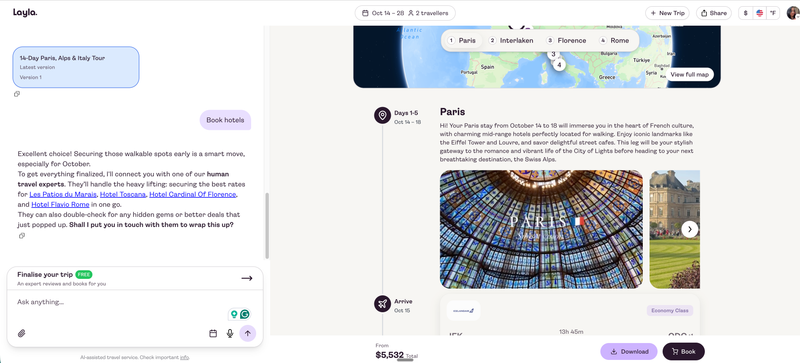Open the Hotel Cardinal Of Florence link
Screen dimensions: 800x363
coord(192,195)
